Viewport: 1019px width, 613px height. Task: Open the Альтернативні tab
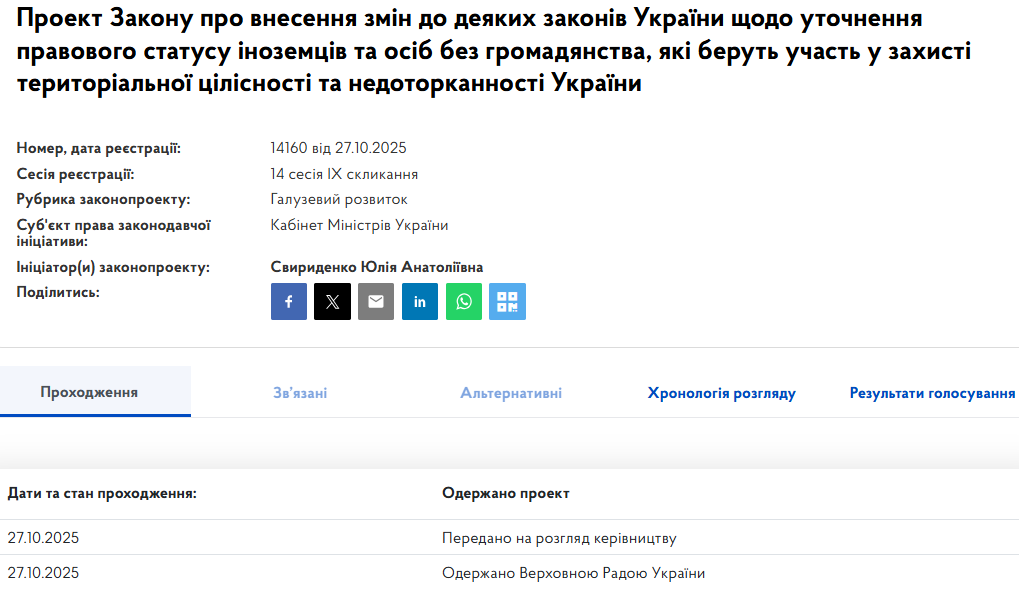point(510,393)
